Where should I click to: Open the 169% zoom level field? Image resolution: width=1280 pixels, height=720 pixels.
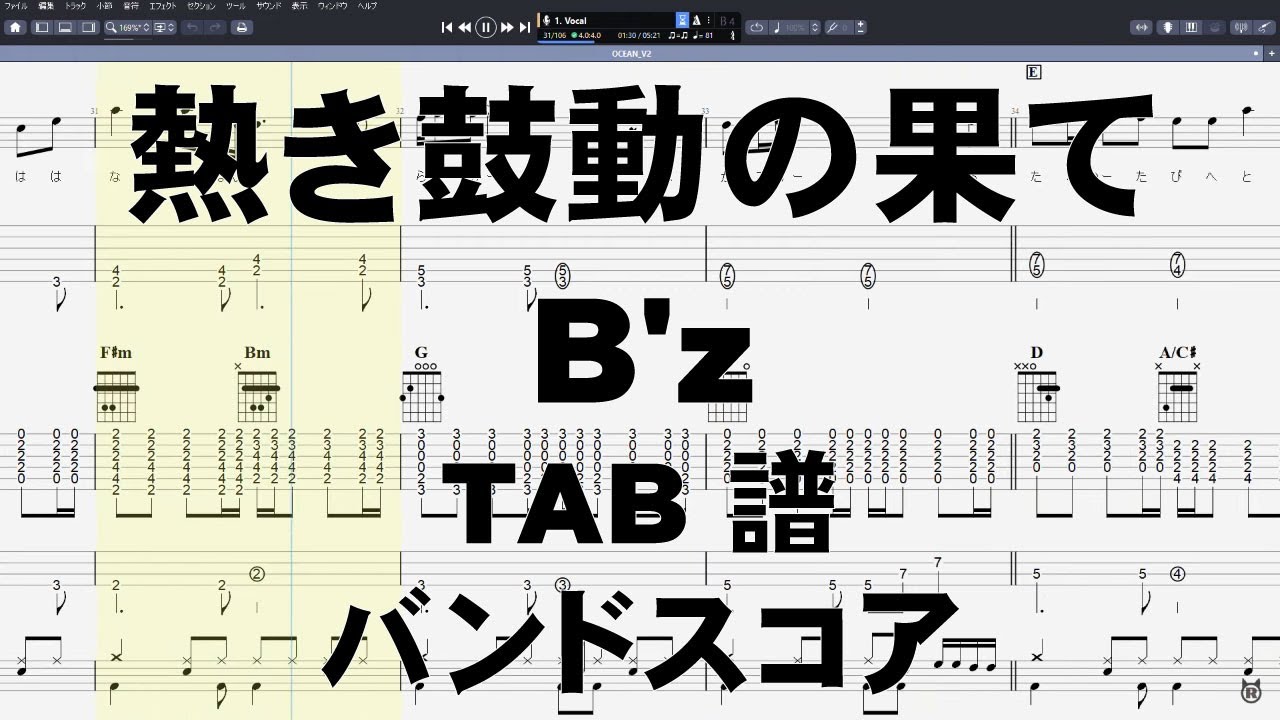tap(129, 27)
